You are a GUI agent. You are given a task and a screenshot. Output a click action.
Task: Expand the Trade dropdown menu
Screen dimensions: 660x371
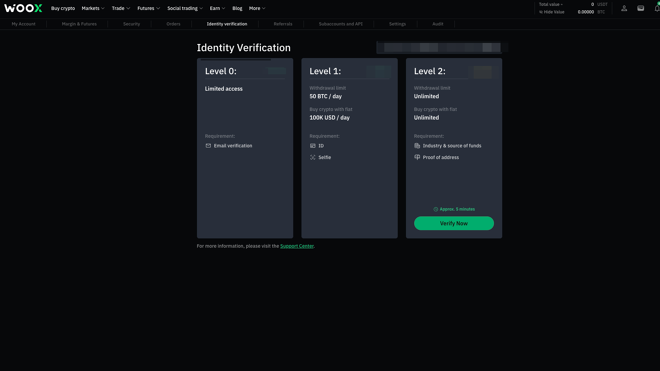click(x=121, y=8)
